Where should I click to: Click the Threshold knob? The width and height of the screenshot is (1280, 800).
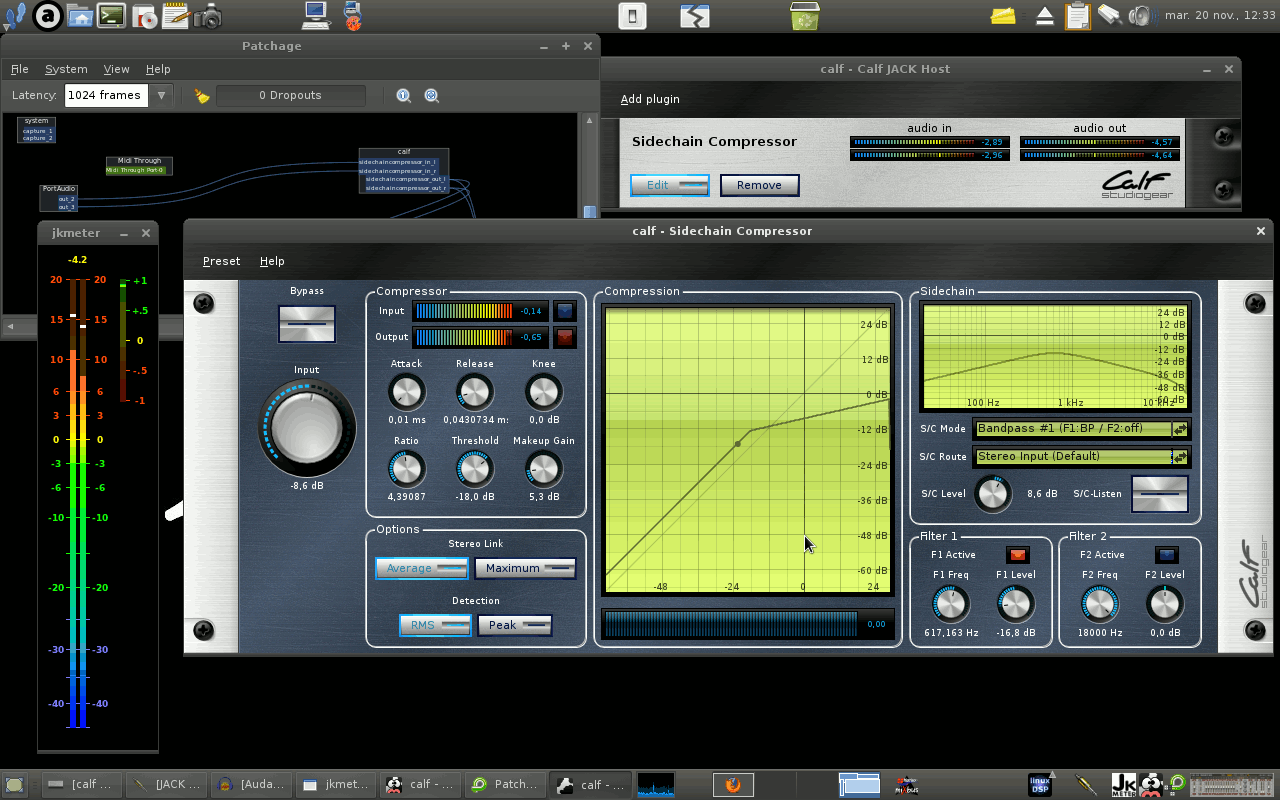[x=474, y=468]
